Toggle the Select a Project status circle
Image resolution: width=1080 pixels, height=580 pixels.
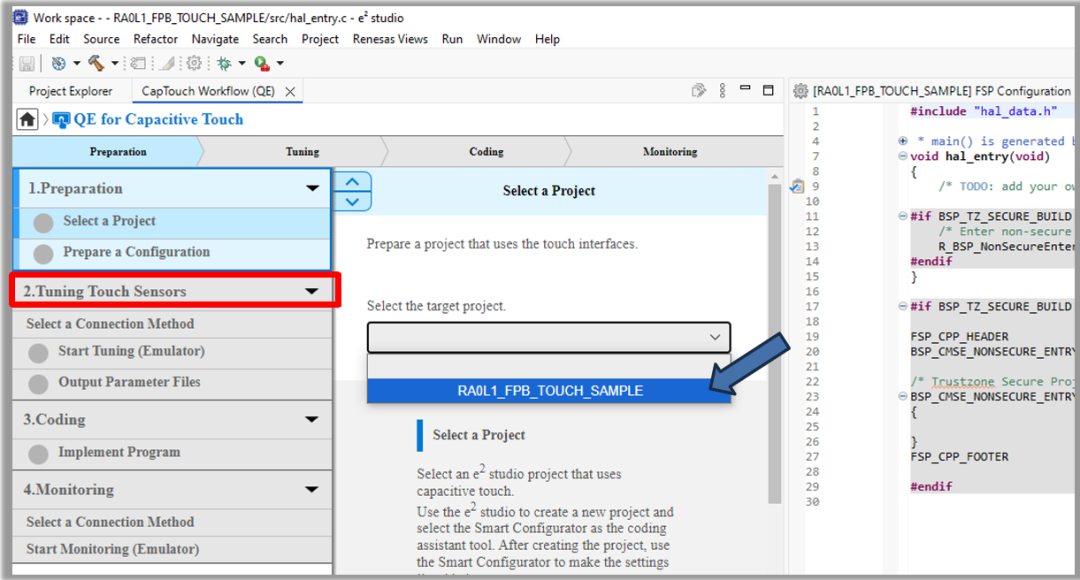43,223
